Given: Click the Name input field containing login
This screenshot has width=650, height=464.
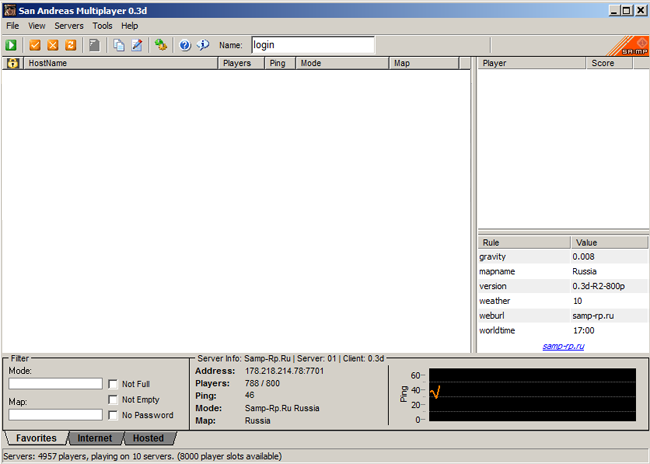Looking at the screenshot, I should coord(313,45).
